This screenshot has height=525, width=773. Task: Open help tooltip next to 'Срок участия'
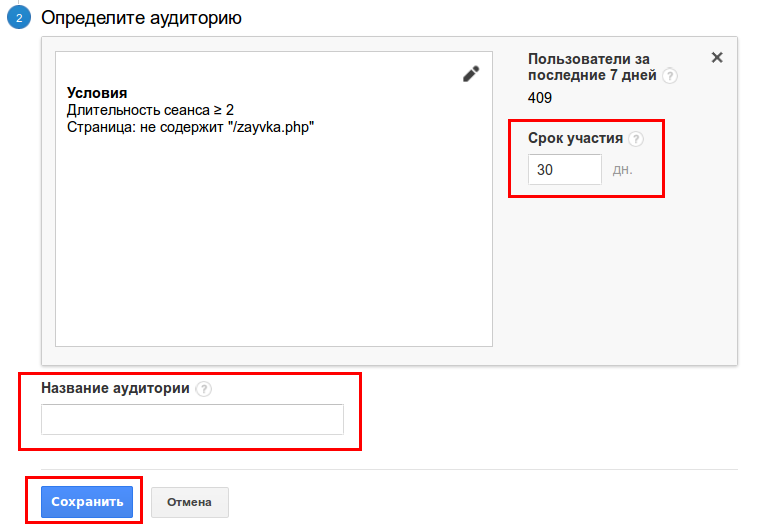click(x=636, y=139)
